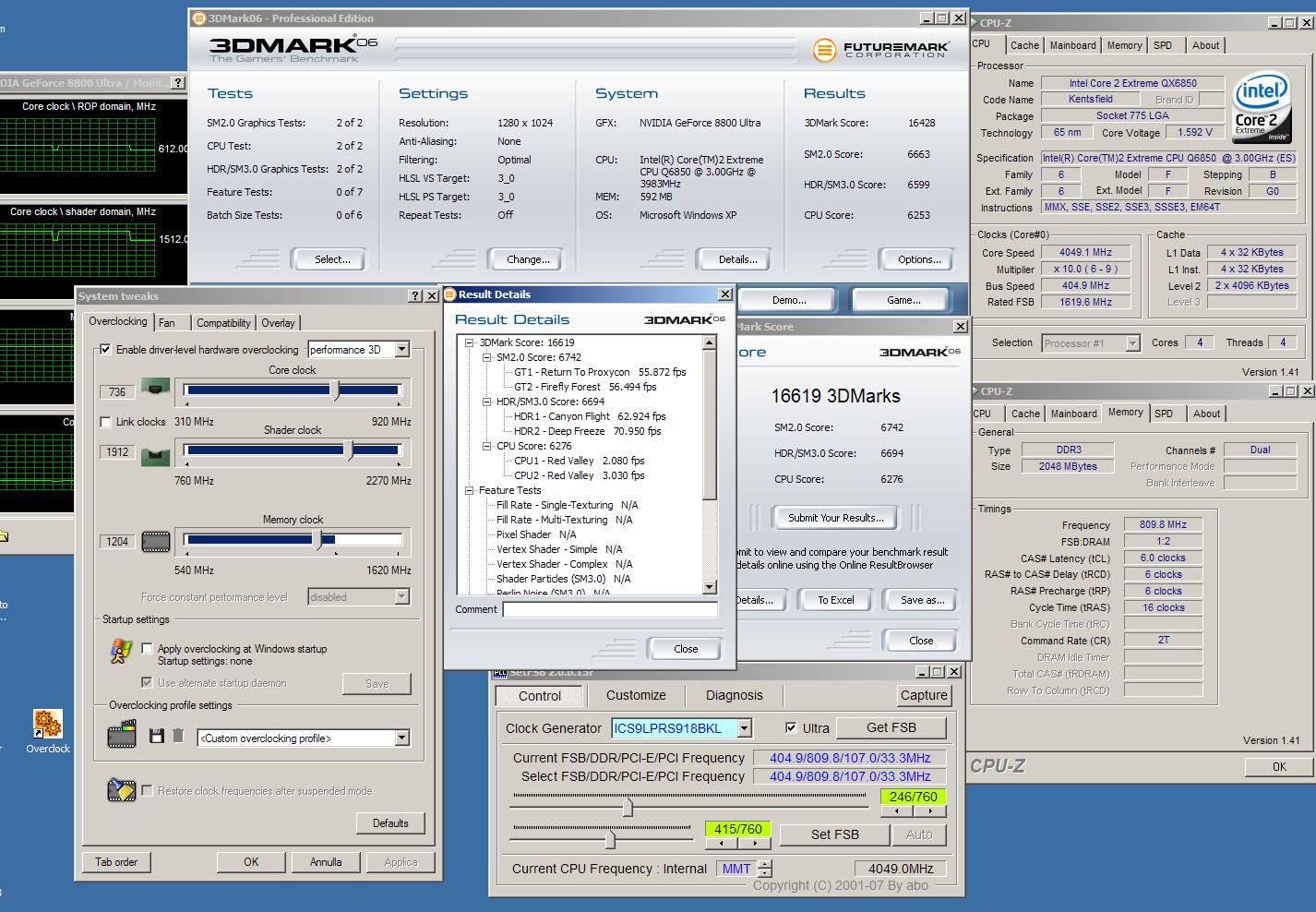Viewport: 1316px width, 912px height.
Task: Click the overclocking profile clapperboard icon
Action: click(x=122, y=735)
